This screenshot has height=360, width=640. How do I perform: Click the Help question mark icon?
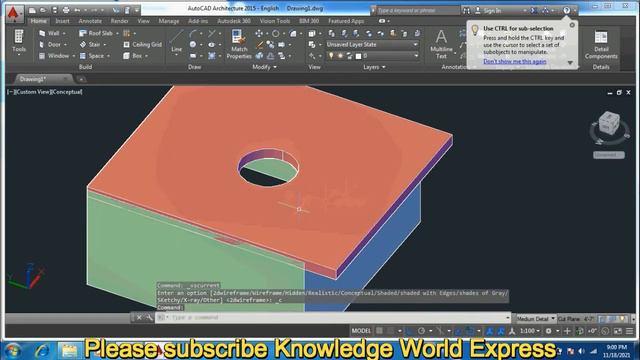pos(567,11)
